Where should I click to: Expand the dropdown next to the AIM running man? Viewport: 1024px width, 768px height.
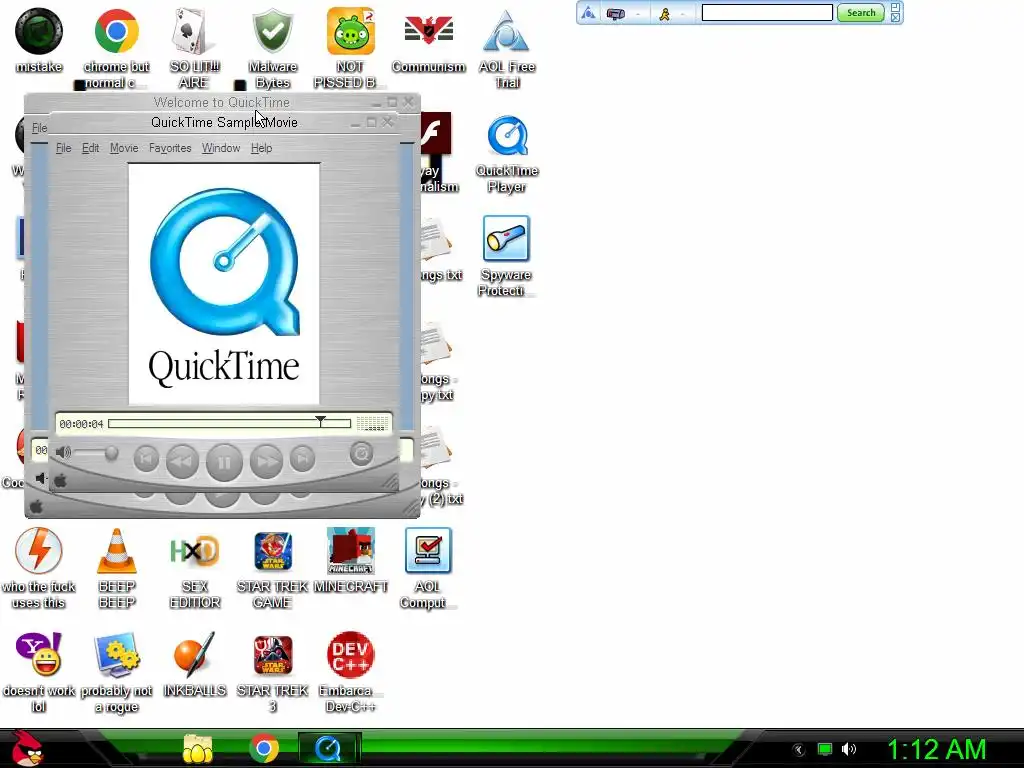coord(682,13)
